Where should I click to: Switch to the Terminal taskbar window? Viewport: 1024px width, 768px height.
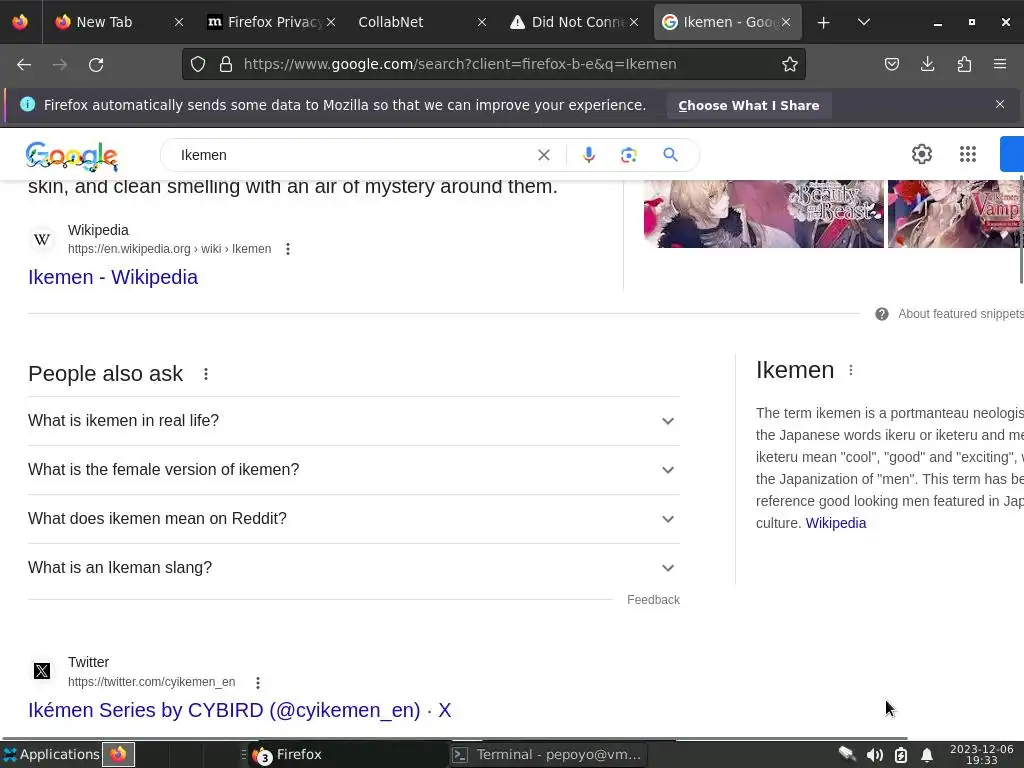tap(549, 754)
